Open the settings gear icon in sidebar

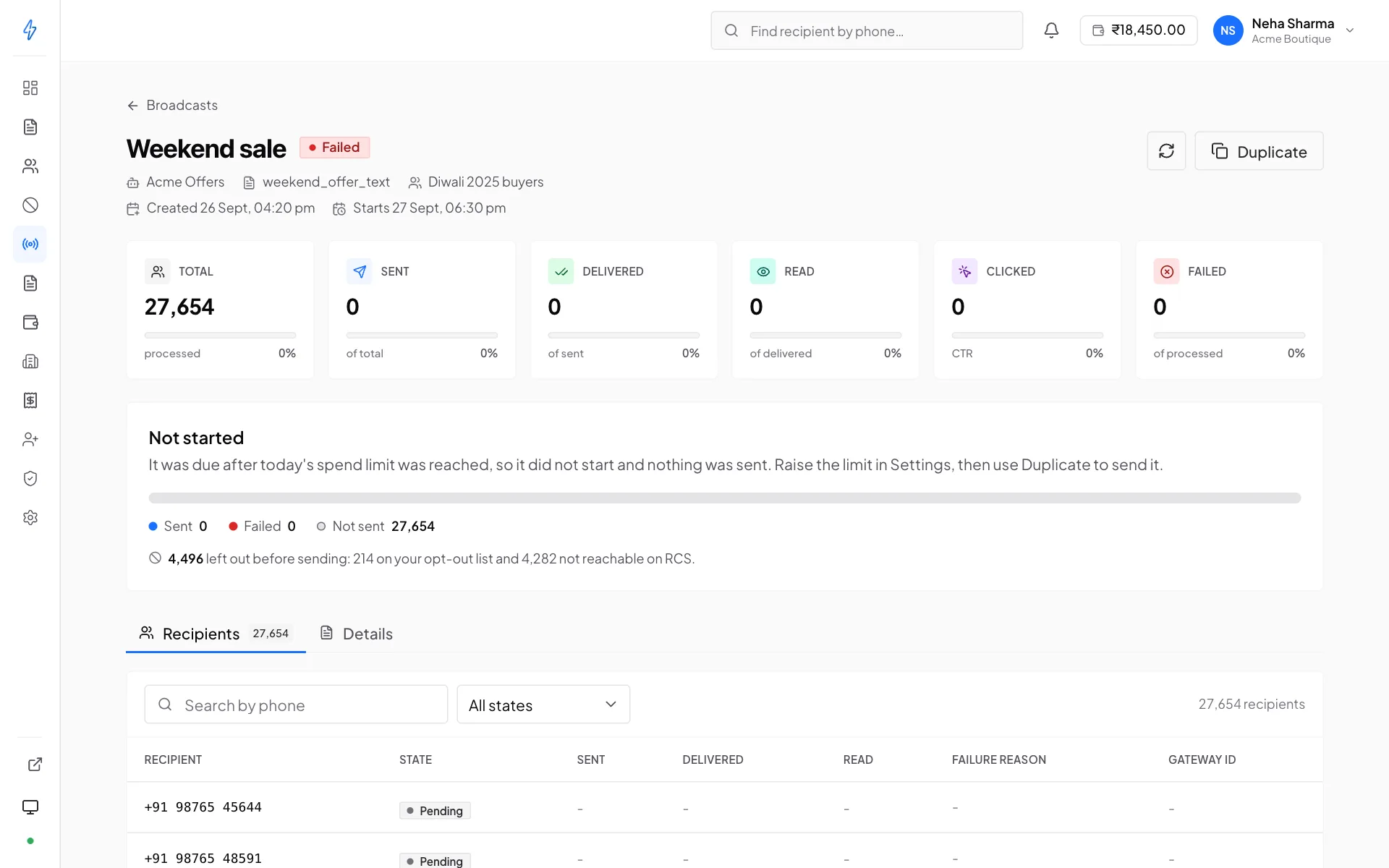point(30,518)
